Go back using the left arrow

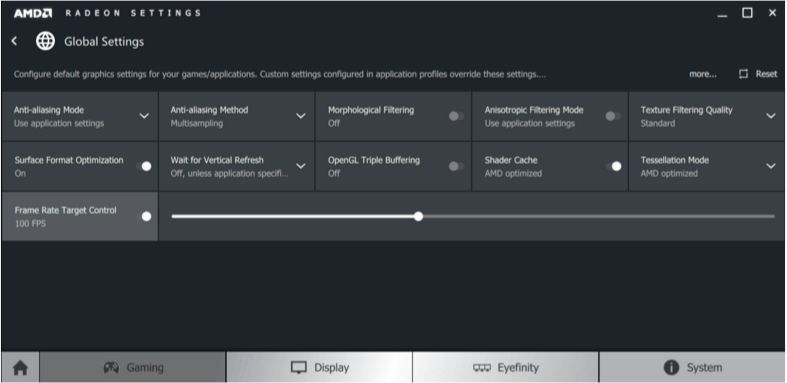(x=15, y=41)
